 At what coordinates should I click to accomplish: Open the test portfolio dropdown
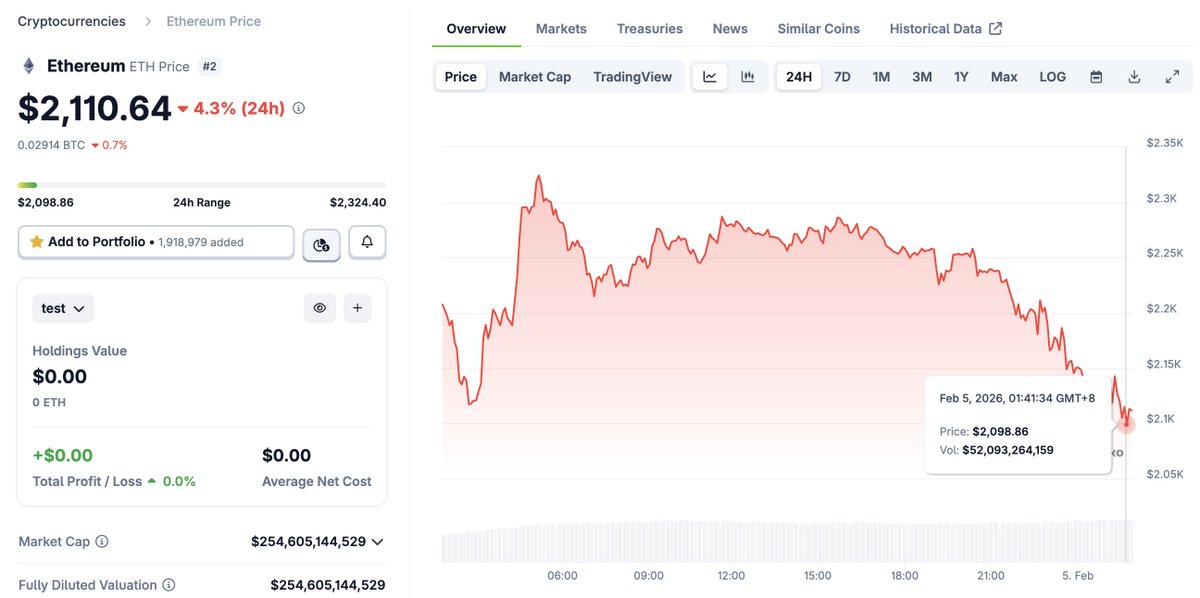click(x=63, y=308)
